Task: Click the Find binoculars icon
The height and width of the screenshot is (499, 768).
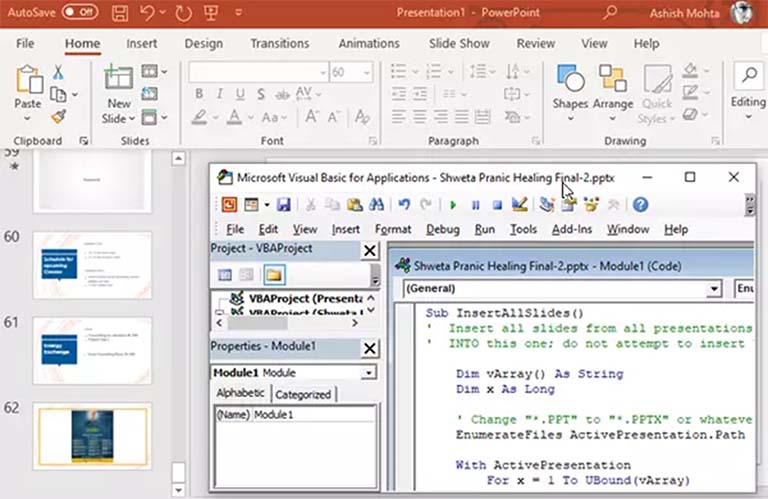Action: [x=376, y=205]
